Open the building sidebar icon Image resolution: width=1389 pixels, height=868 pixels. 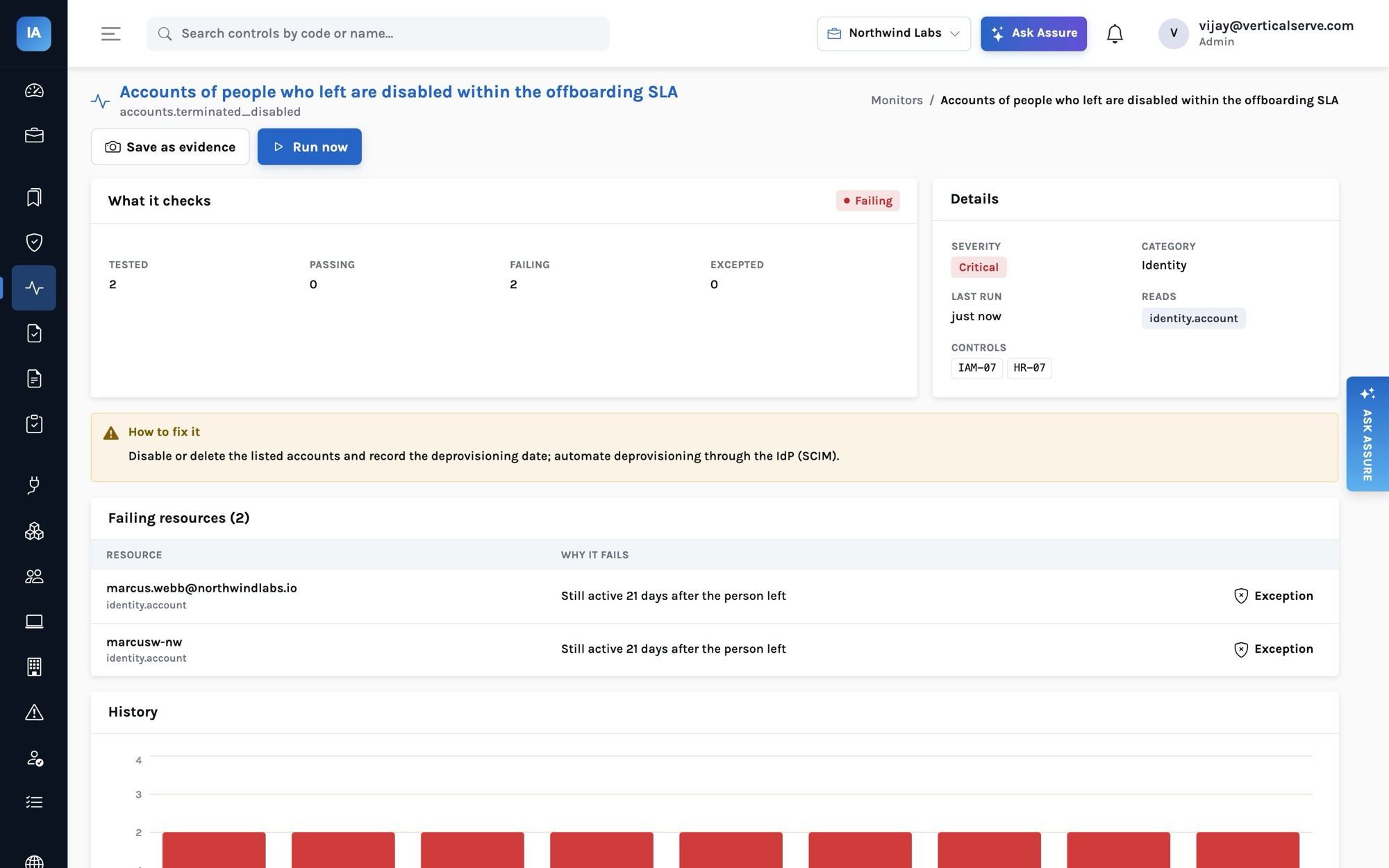pyautogui.click(x=34, y=667)
